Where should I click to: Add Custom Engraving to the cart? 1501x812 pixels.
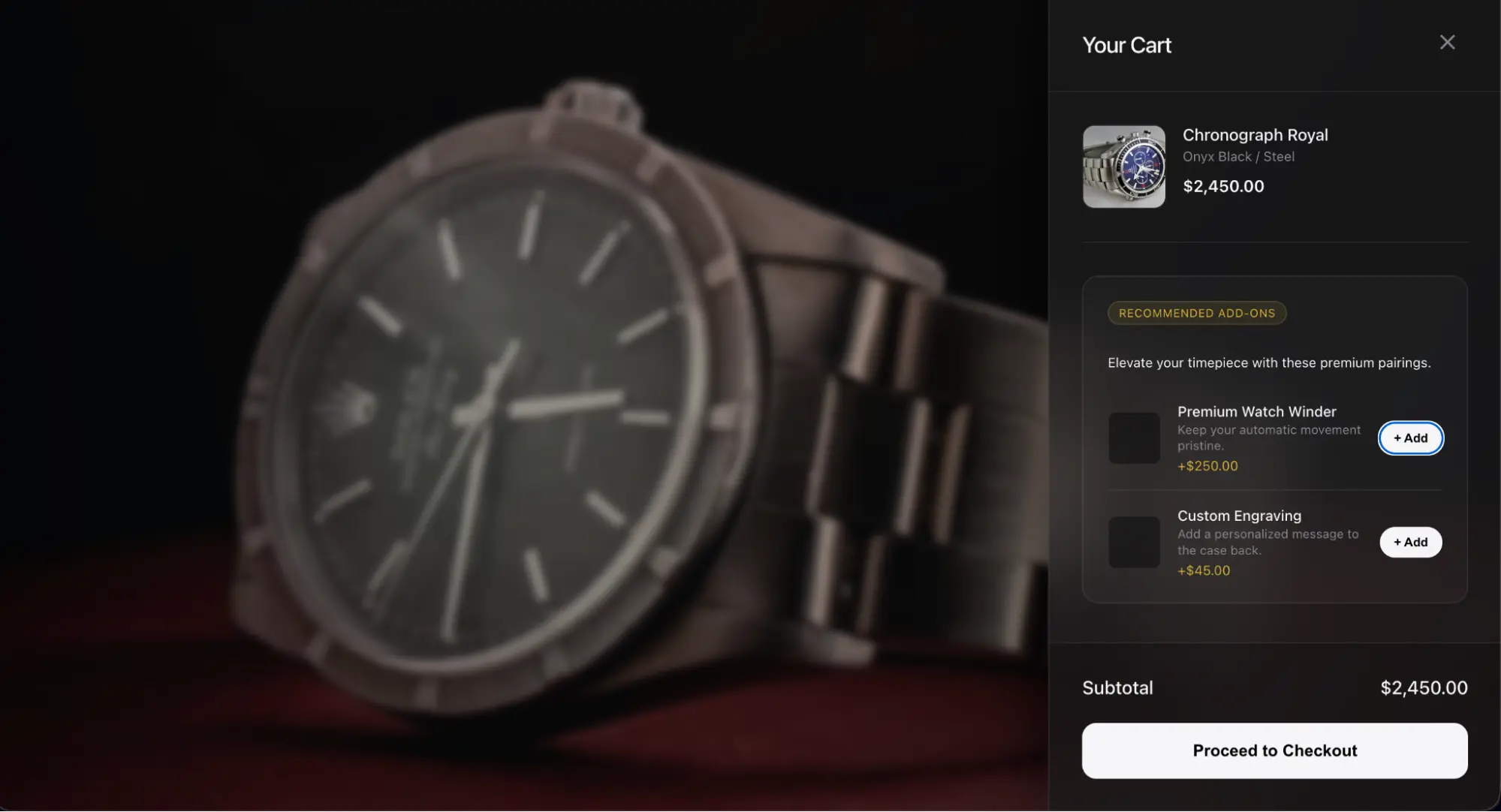pyautogui.click(x=1410, y=543)
